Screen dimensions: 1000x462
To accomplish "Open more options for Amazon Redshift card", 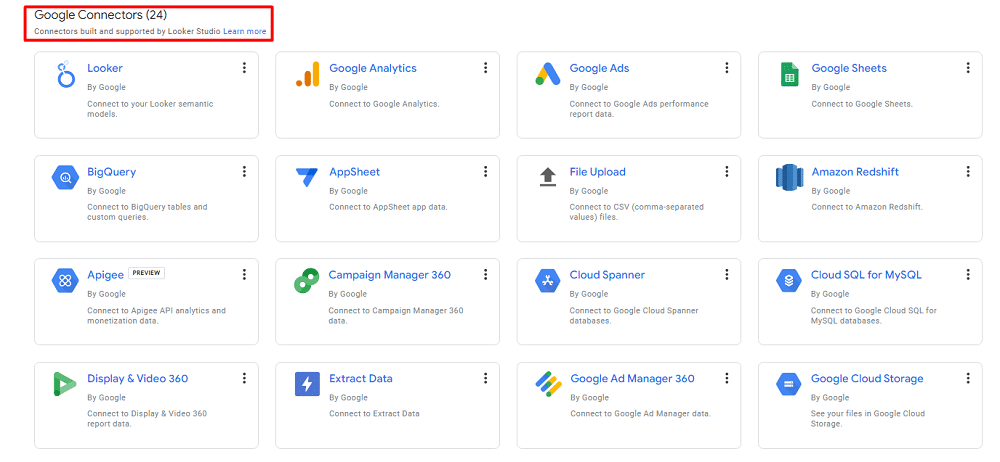I will pos(968,171).
